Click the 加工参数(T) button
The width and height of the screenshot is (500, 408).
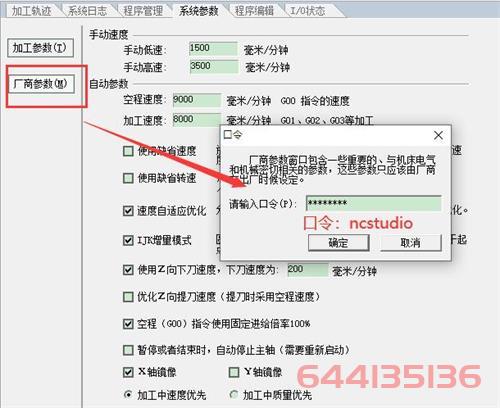[40, 48]
